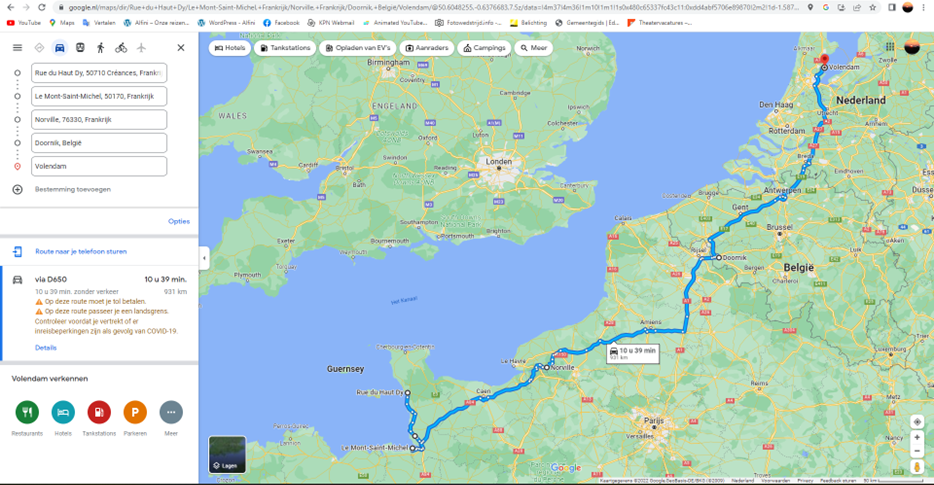Click Route naar je telefoon sturen
This screenshot has width=934, height=485.
[x=81, y=251]
